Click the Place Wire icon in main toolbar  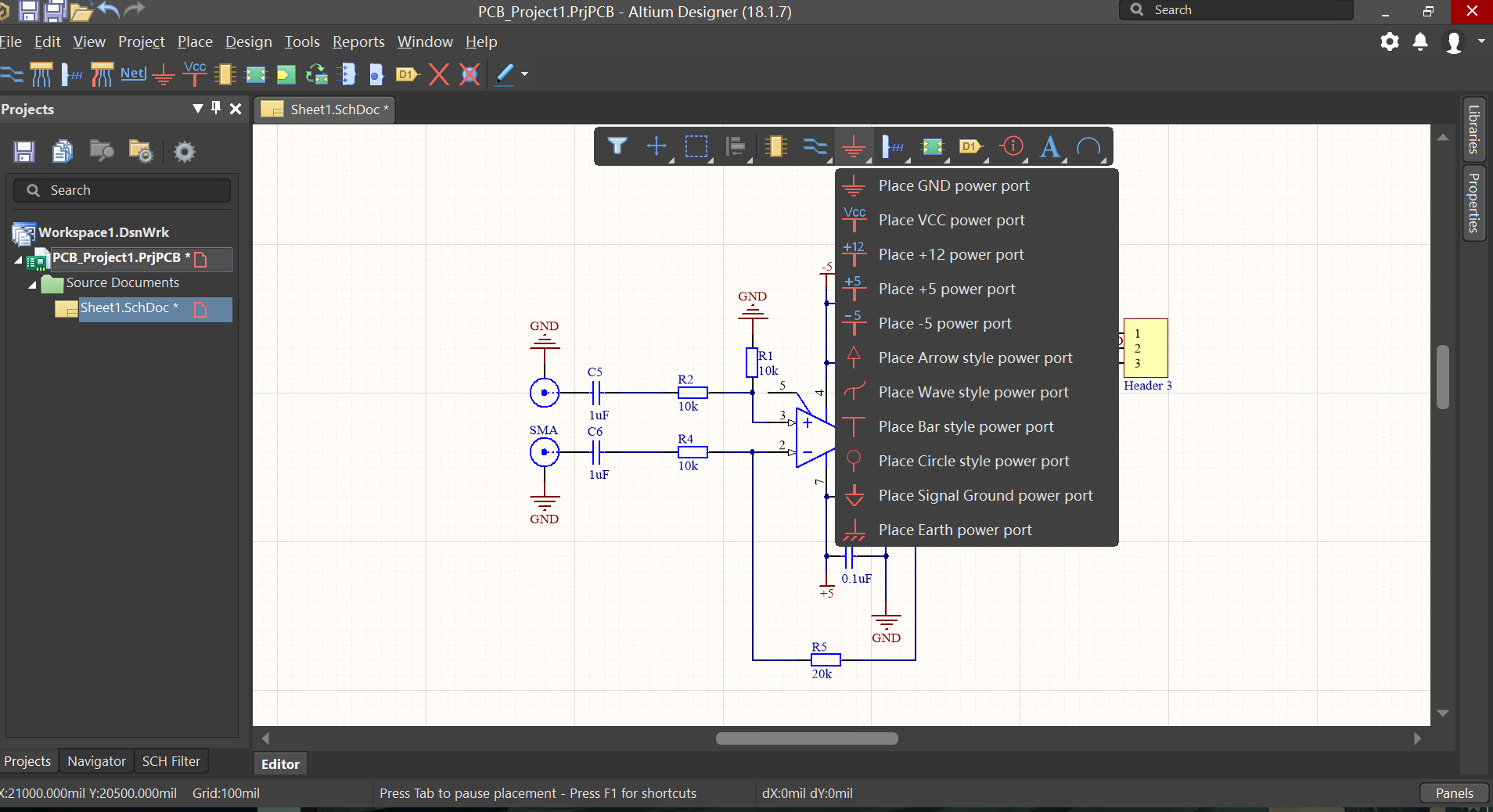(11, 74)
